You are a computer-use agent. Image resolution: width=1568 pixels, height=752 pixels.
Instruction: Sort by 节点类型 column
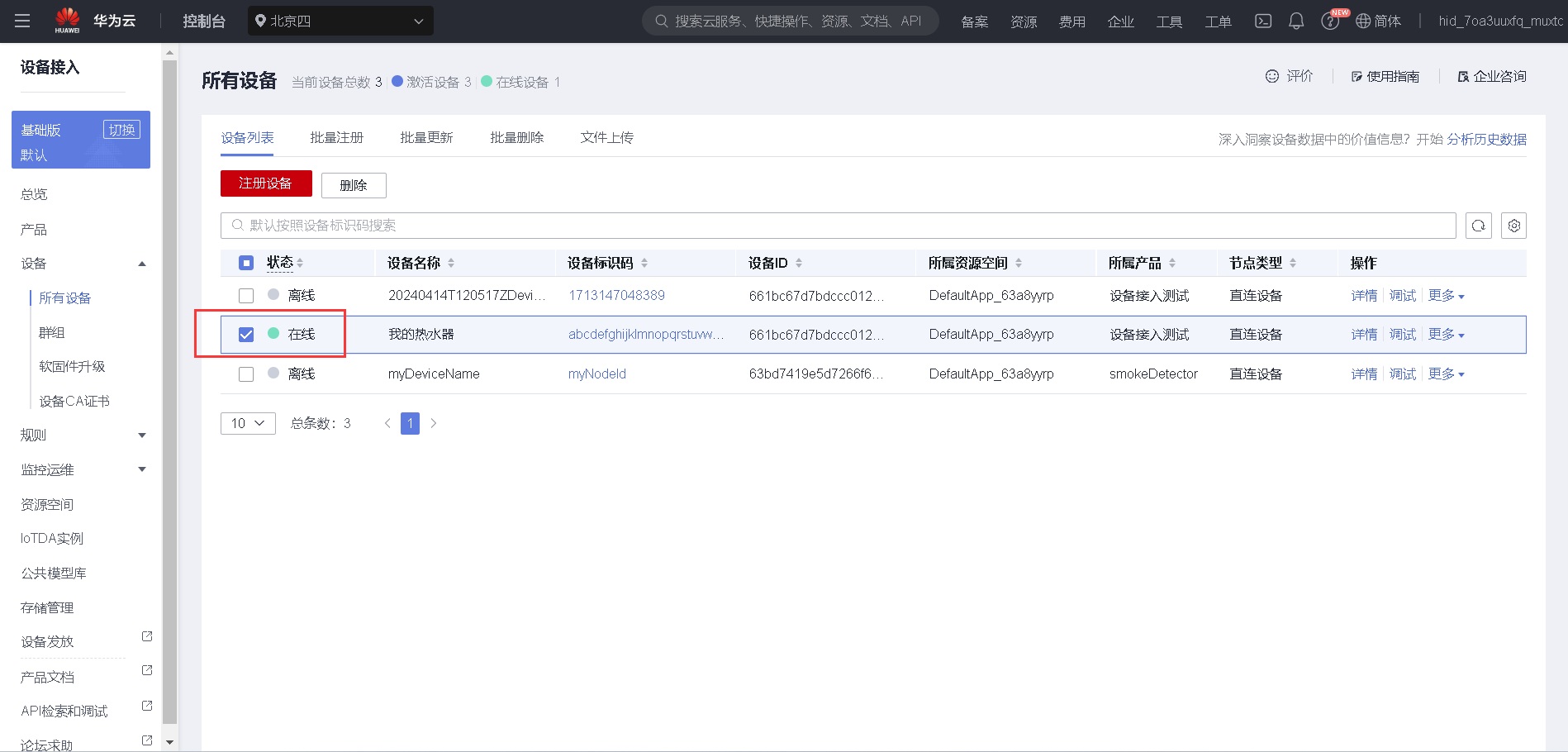coord(1293,263)
